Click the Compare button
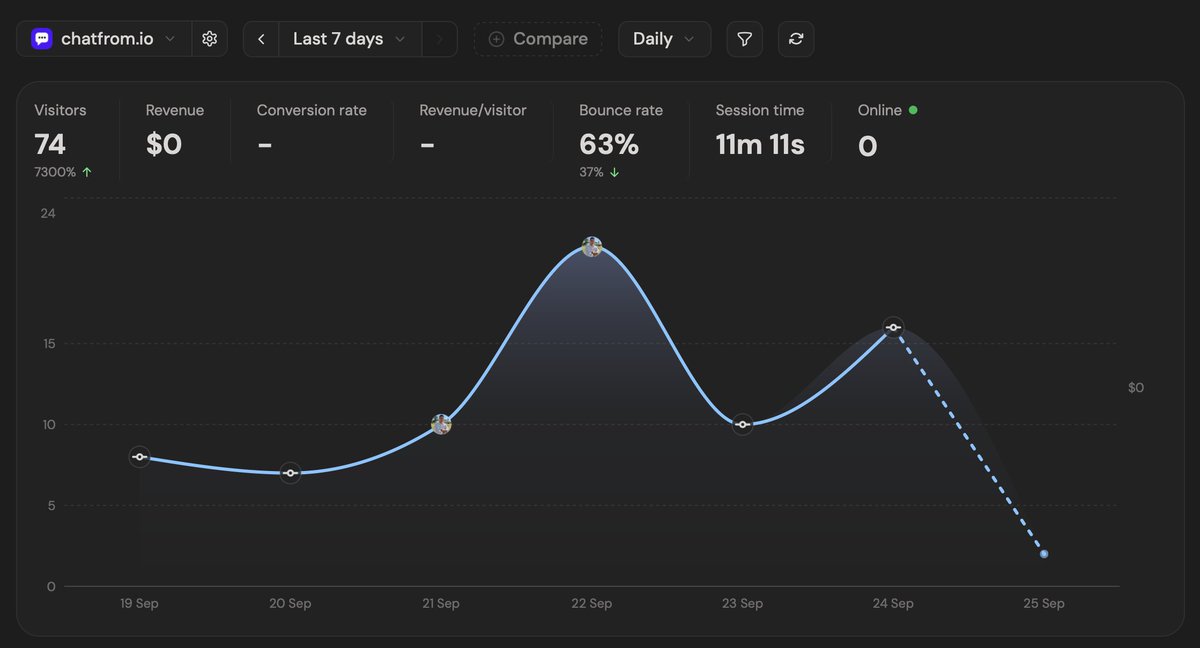This screenshot has height=648, width=1200. (538, 39)
